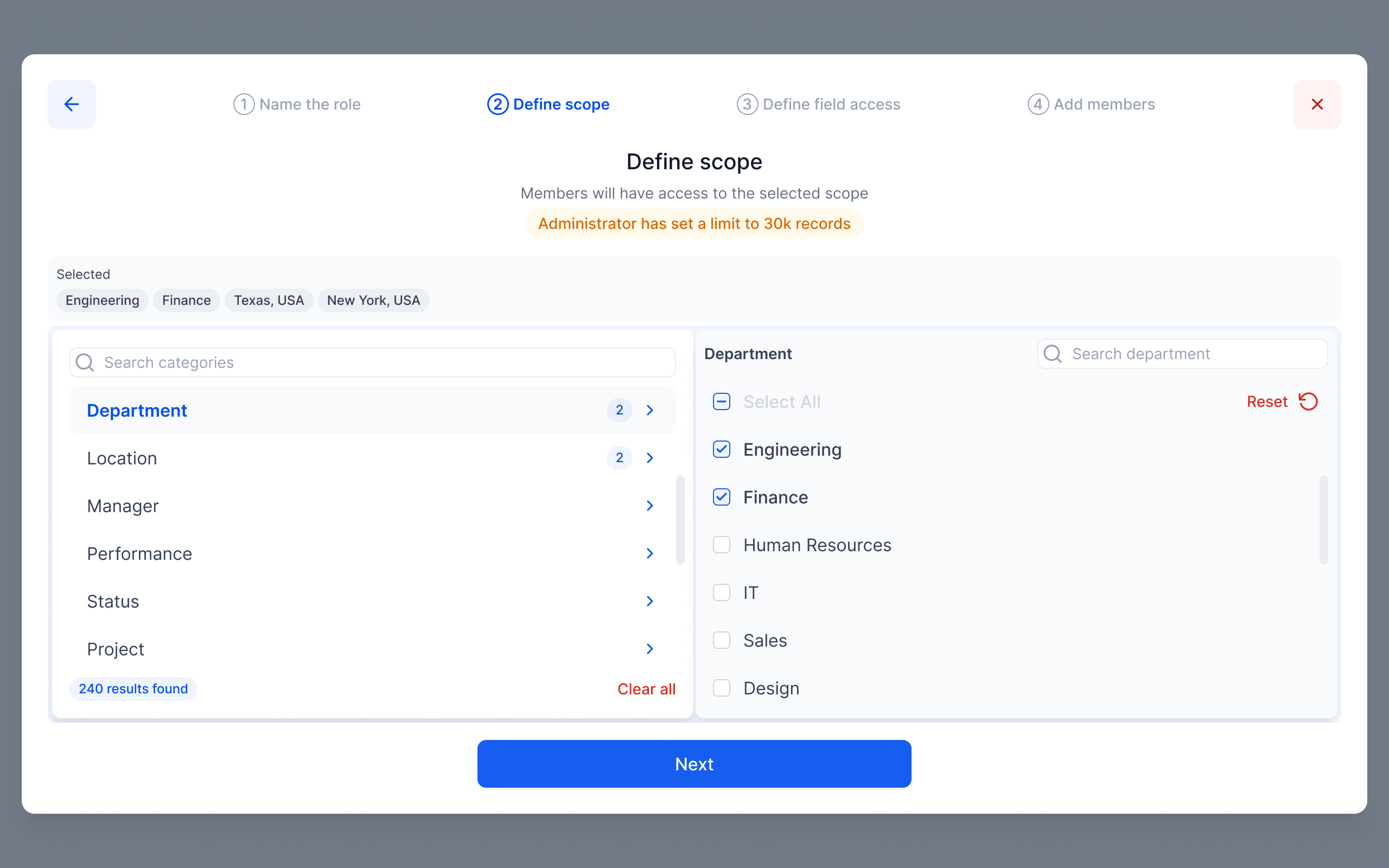Open the Add members step

[x=1091, y=104]
